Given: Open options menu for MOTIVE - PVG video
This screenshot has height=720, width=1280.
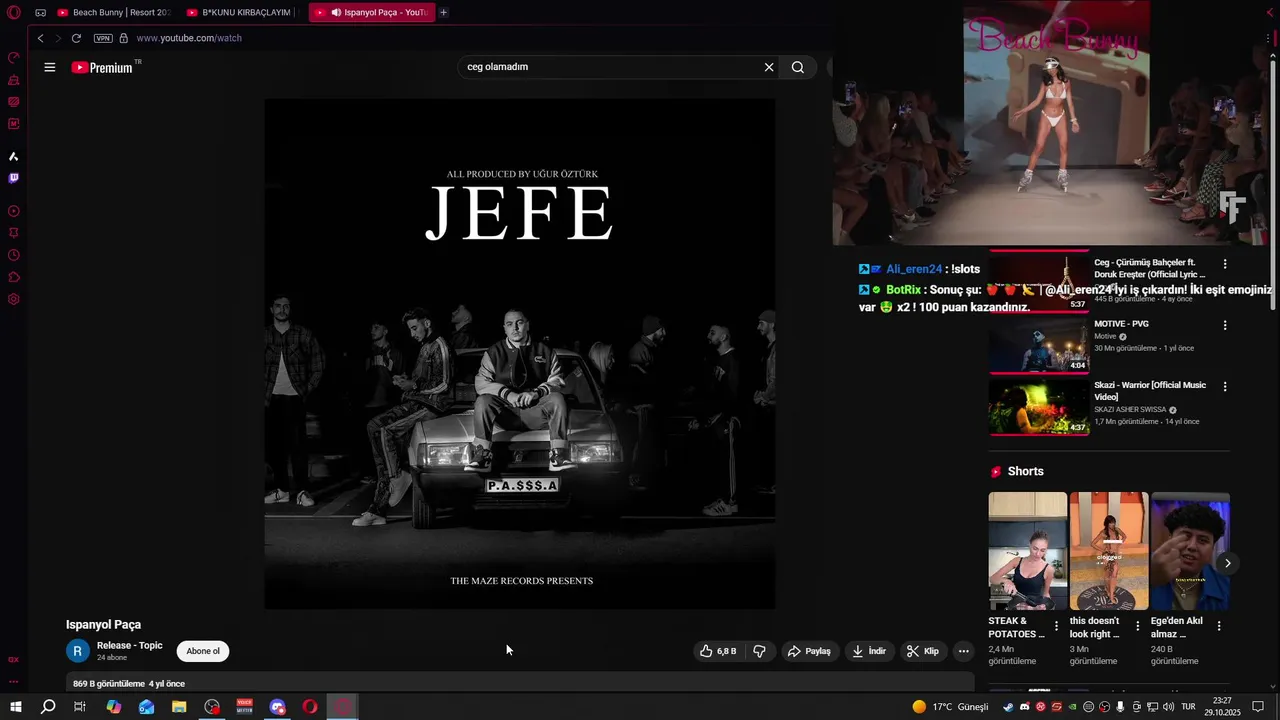Looking at the screenshot, I should tap(1225, 325).
